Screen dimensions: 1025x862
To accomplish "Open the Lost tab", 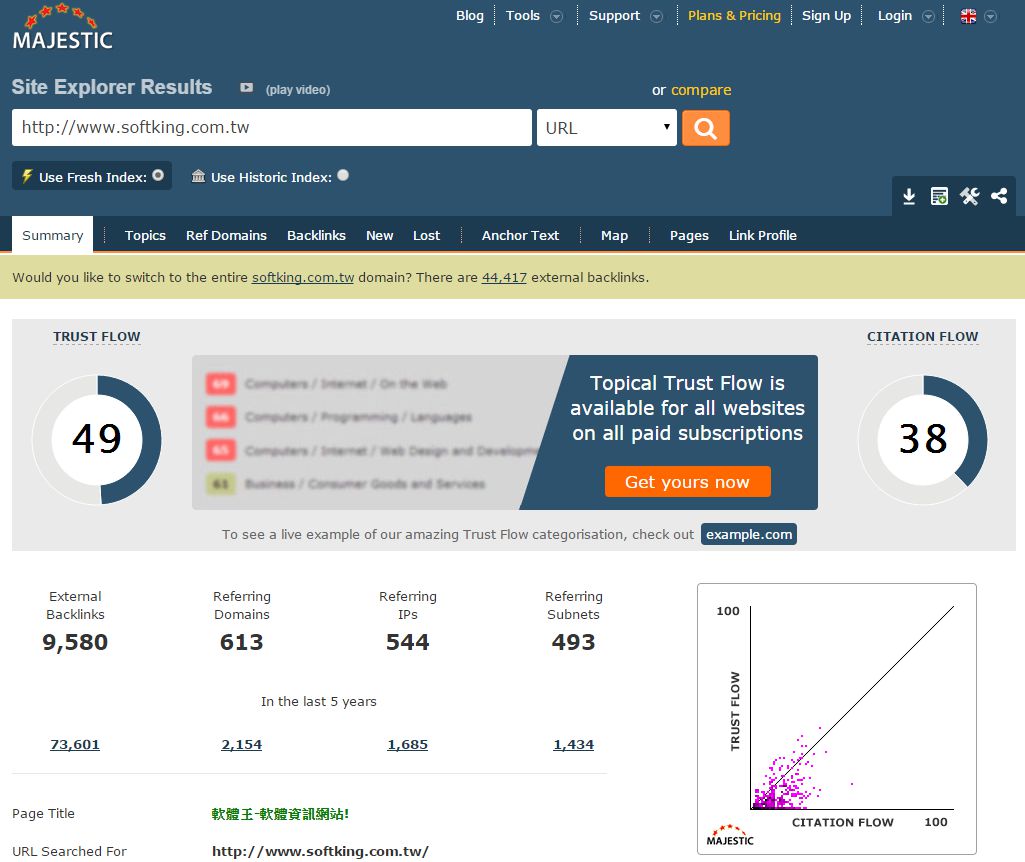I will point(426,235).
